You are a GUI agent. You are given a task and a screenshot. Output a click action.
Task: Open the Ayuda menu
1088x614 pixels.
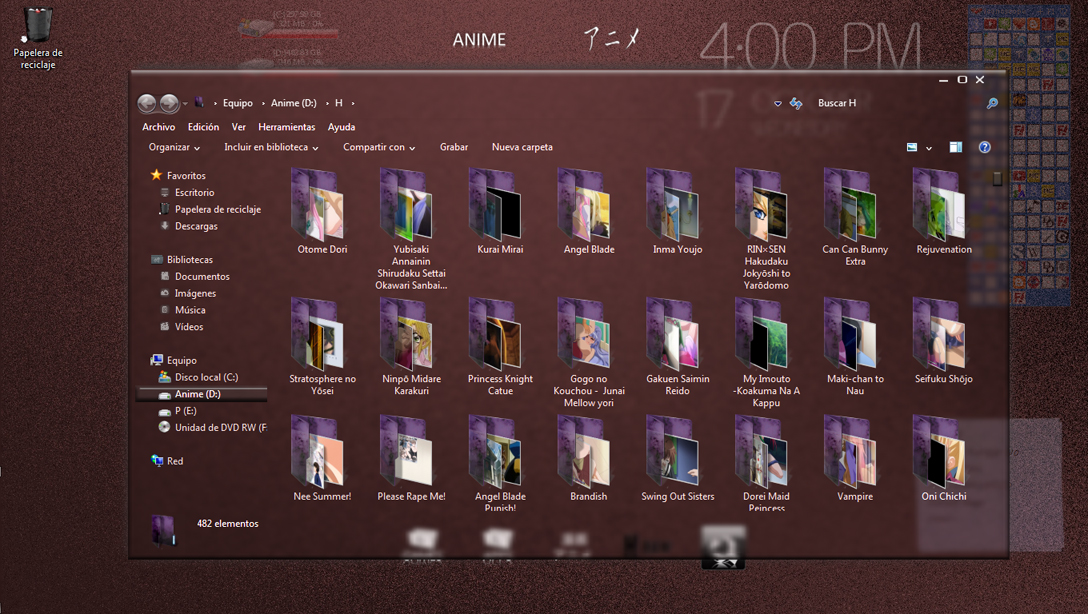click(341, 127)
